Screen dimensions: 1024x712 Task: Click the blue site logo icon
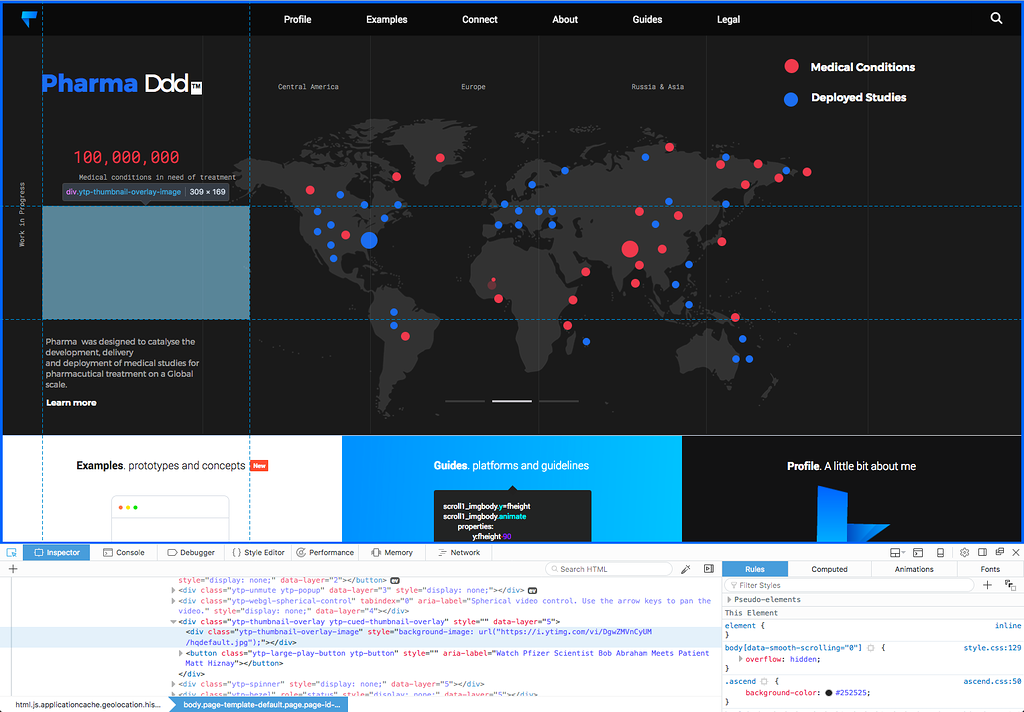point(29,19)
